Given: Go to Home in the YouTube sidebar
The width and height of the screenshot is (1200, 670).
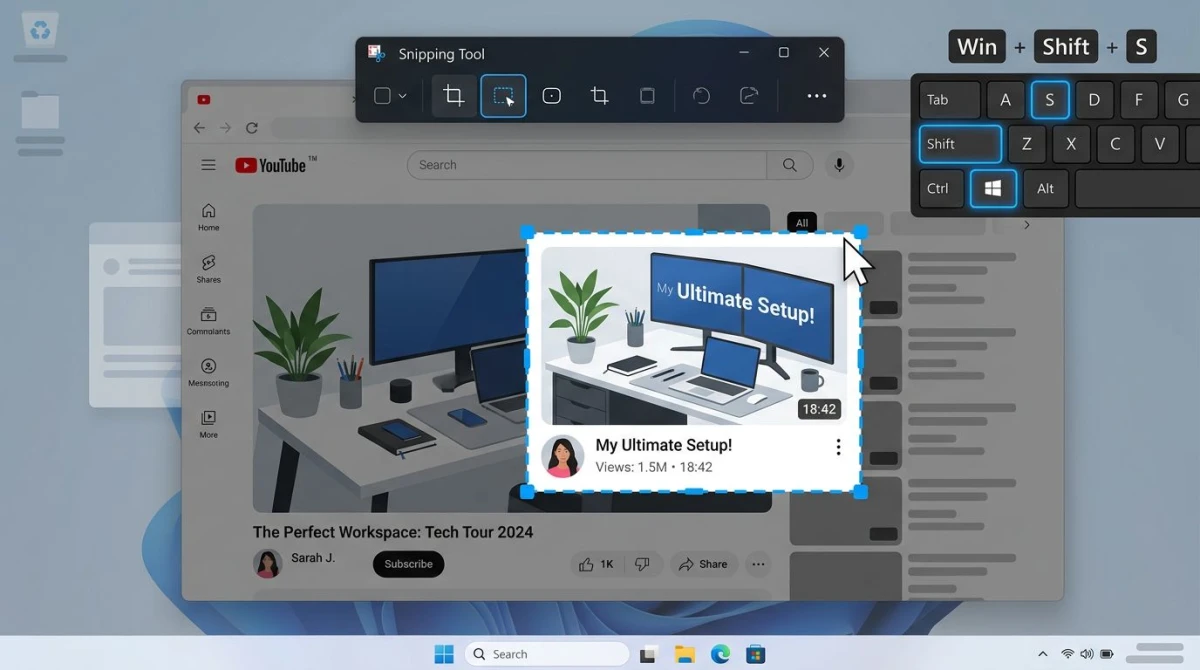Looking at the screenshot, I should tap(208, 216).
